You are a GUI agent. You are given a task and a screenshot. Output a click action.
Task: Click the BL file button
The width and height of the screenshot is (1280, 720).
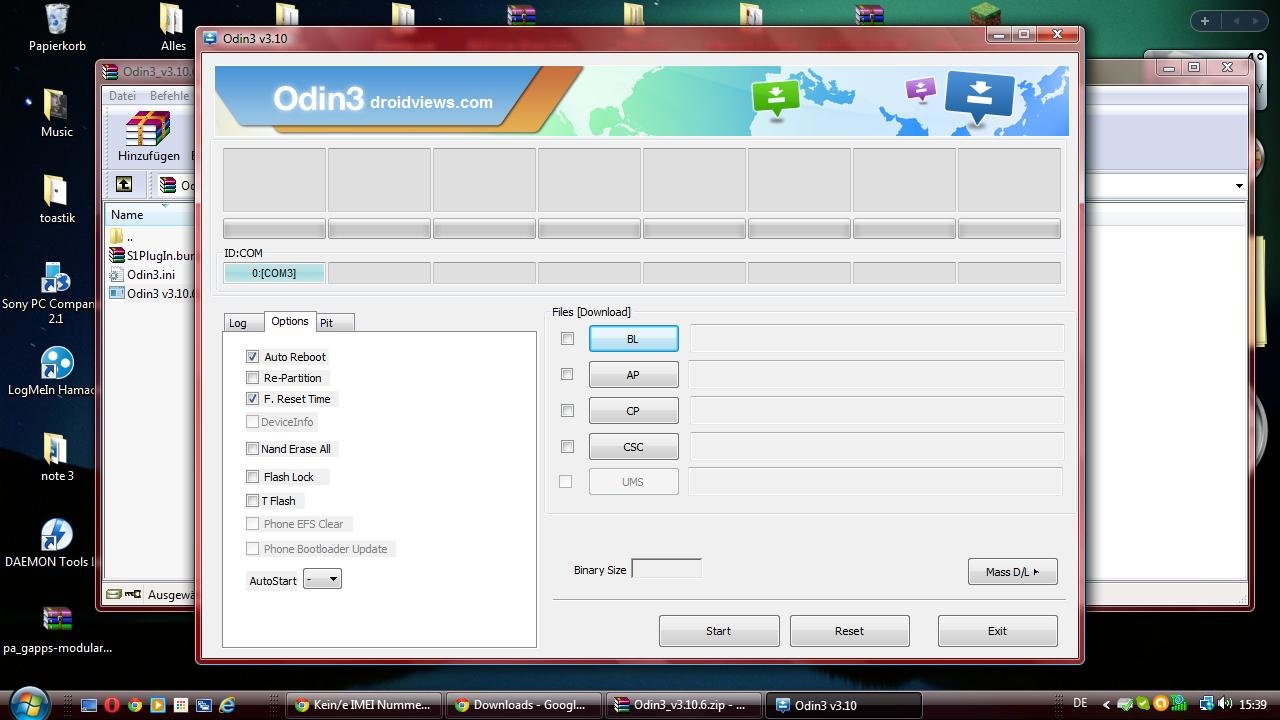[634, 339]
